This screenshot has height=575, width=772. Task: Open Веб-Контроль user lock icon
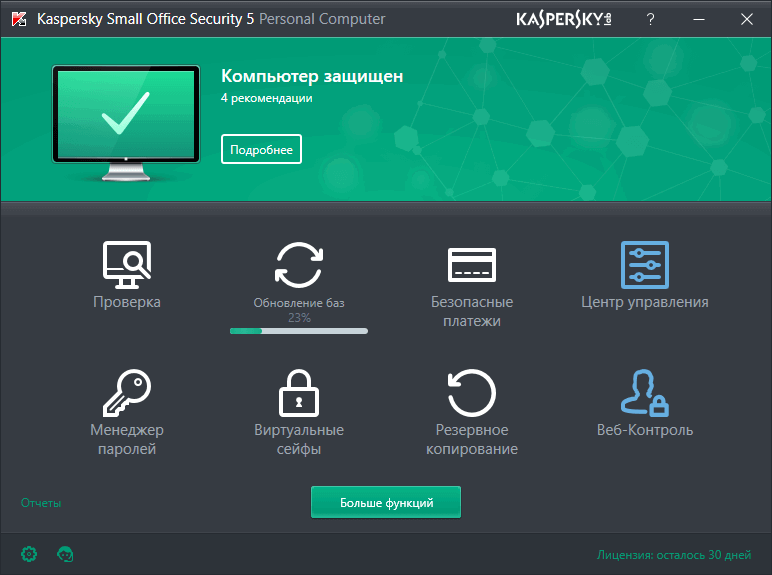[644, 392]
